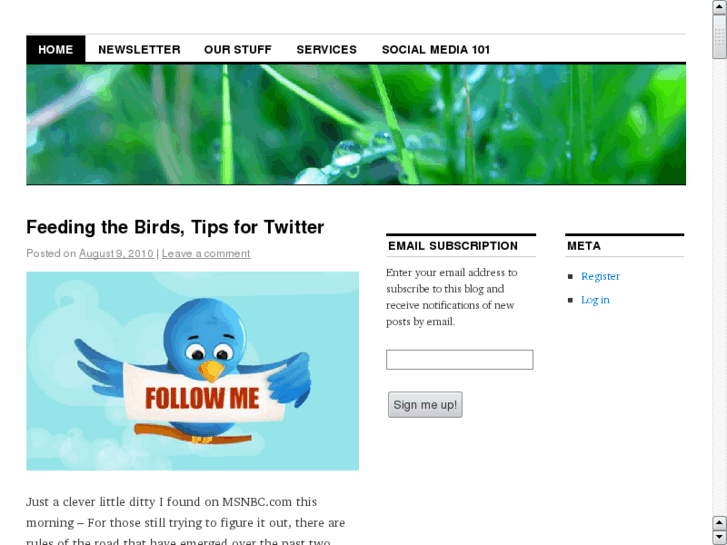Screen dimensions: 727x545
Task: Click the vertical scrollbar thumb
Action: (x=720, y=36)
